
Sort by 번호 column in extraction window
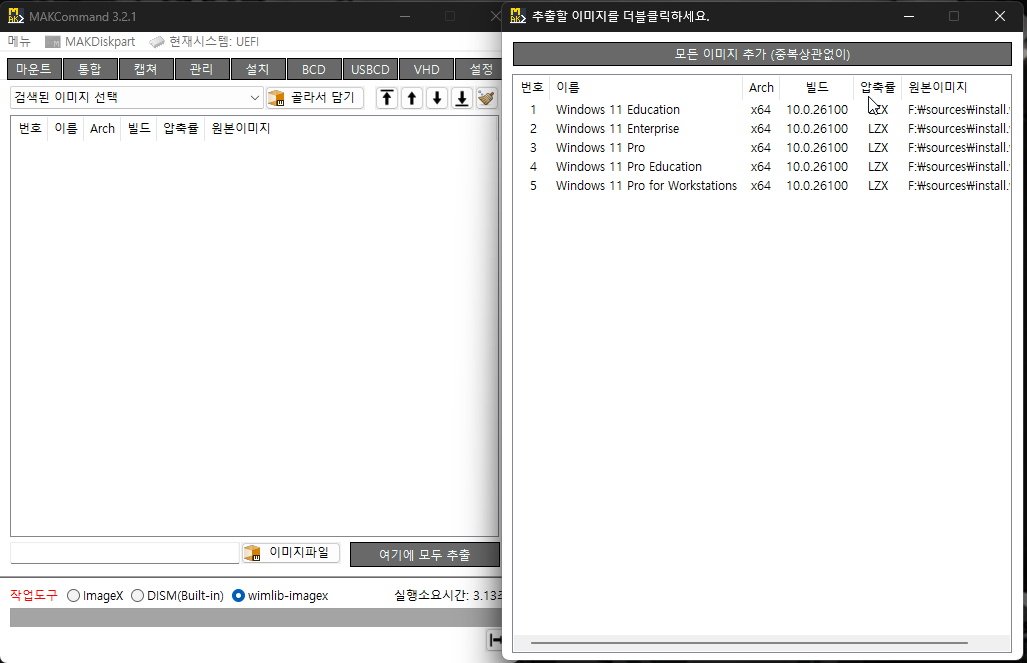click(532, 87)
